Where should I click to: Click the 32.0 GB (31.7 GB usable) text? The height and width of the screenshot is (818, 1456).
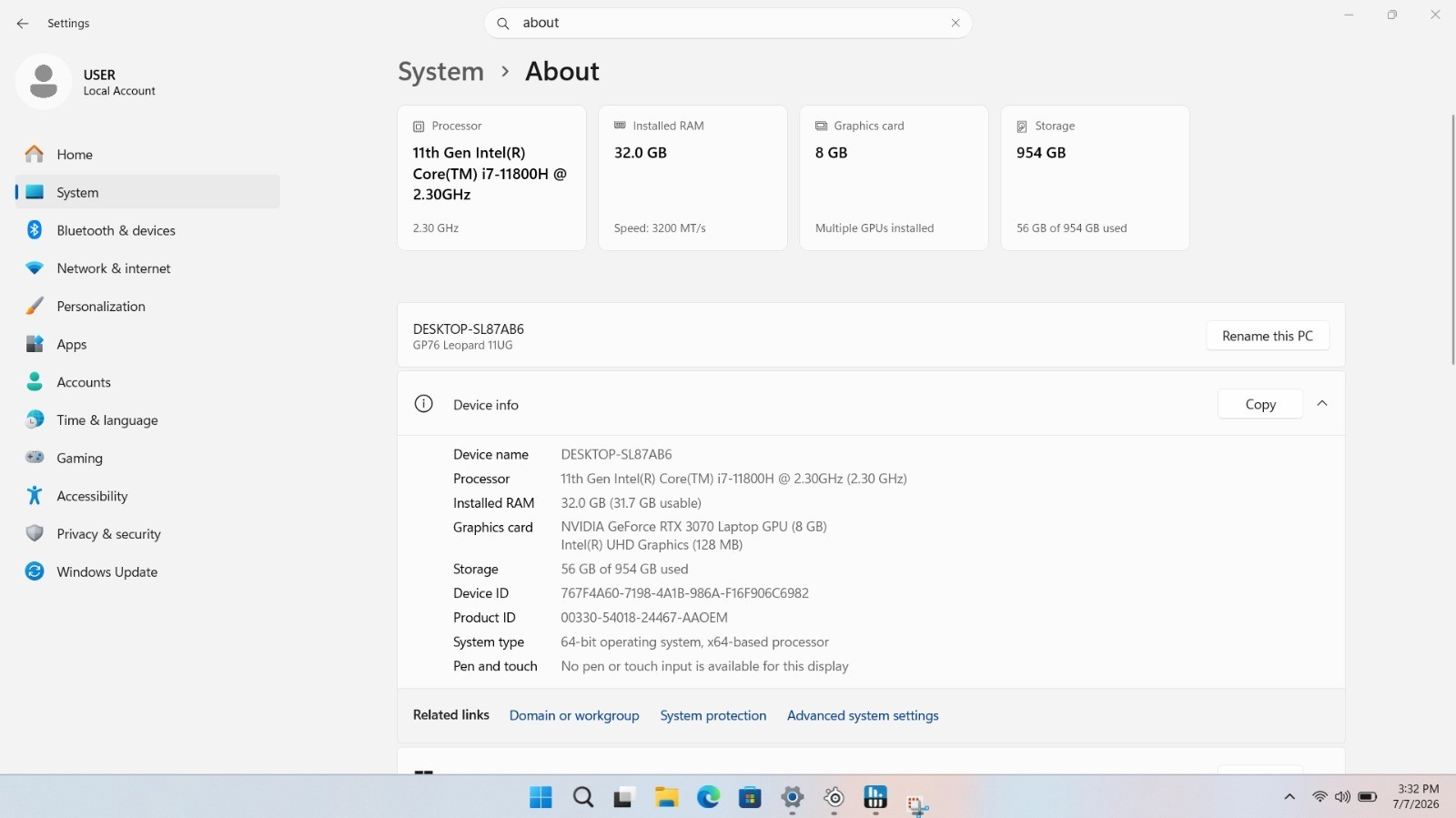pyautogui.click(x=631, y=503)
